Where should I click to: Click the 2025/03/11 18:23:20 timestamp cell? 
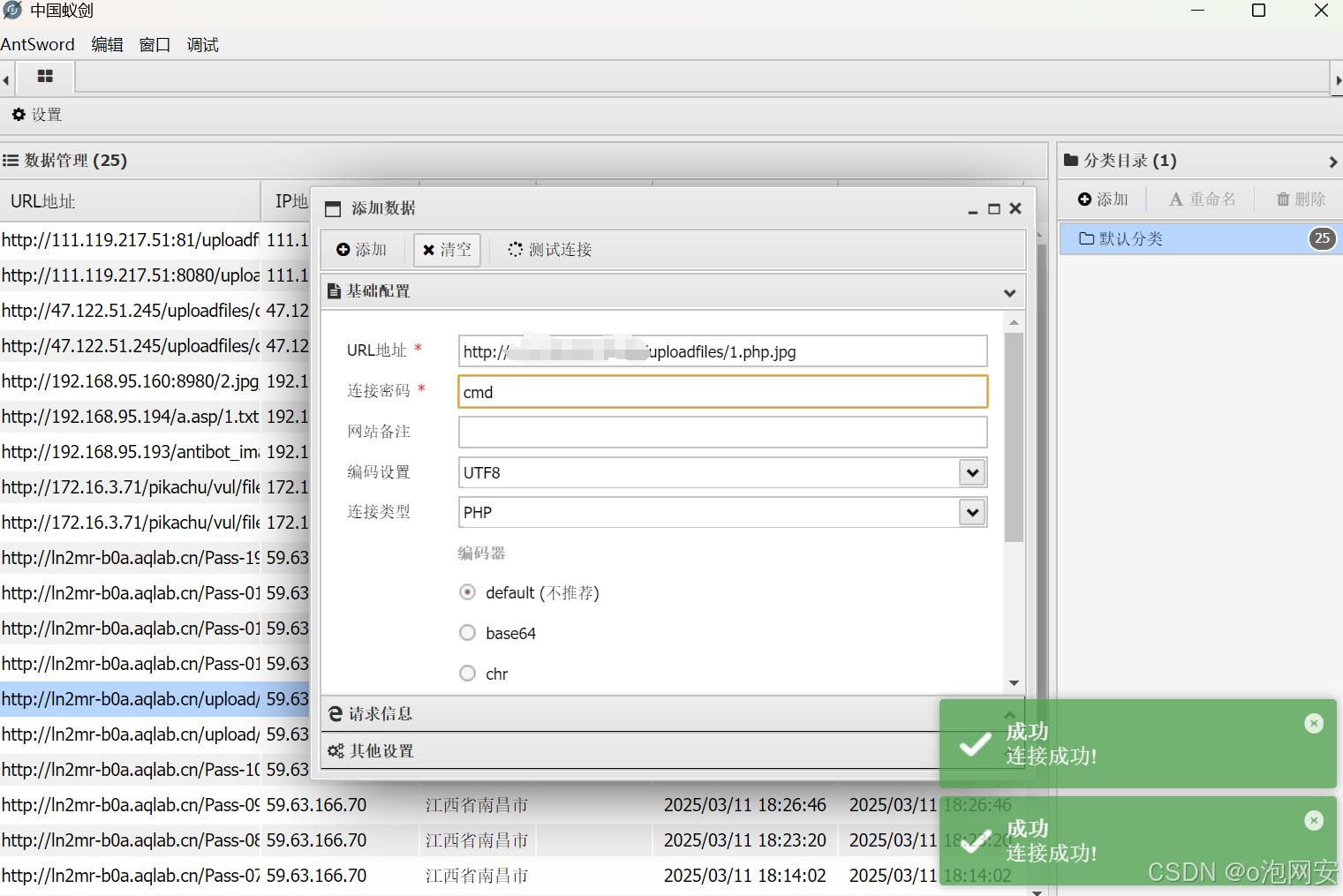point(745,840)
